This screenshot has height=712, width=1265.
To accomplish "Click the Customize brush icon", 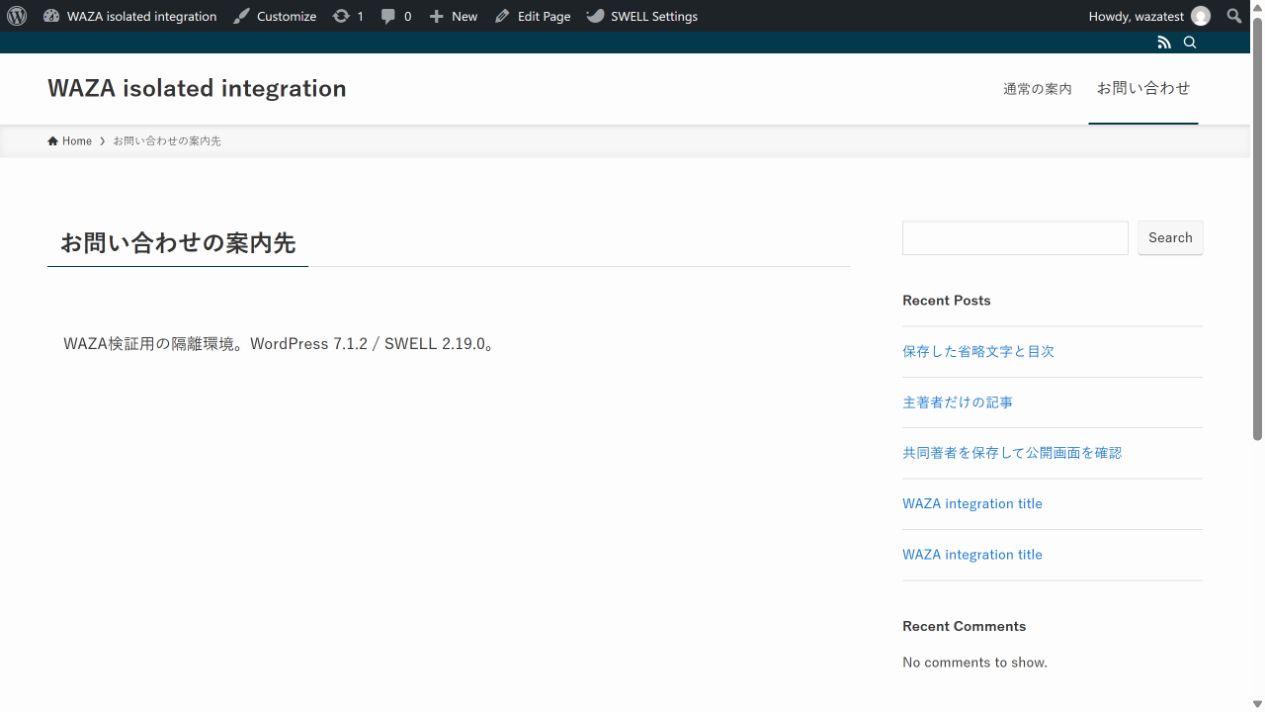I will point(242,16).
